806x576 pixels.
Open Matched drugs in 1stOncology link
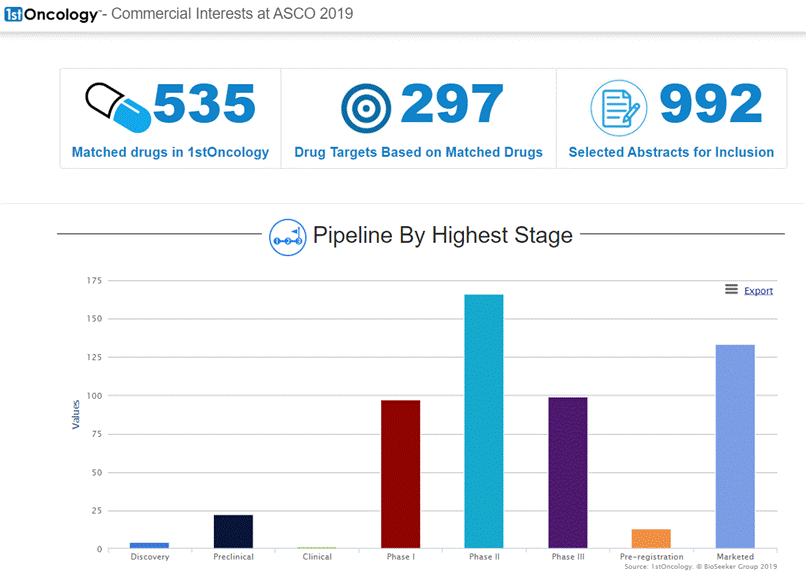[170, 153]
